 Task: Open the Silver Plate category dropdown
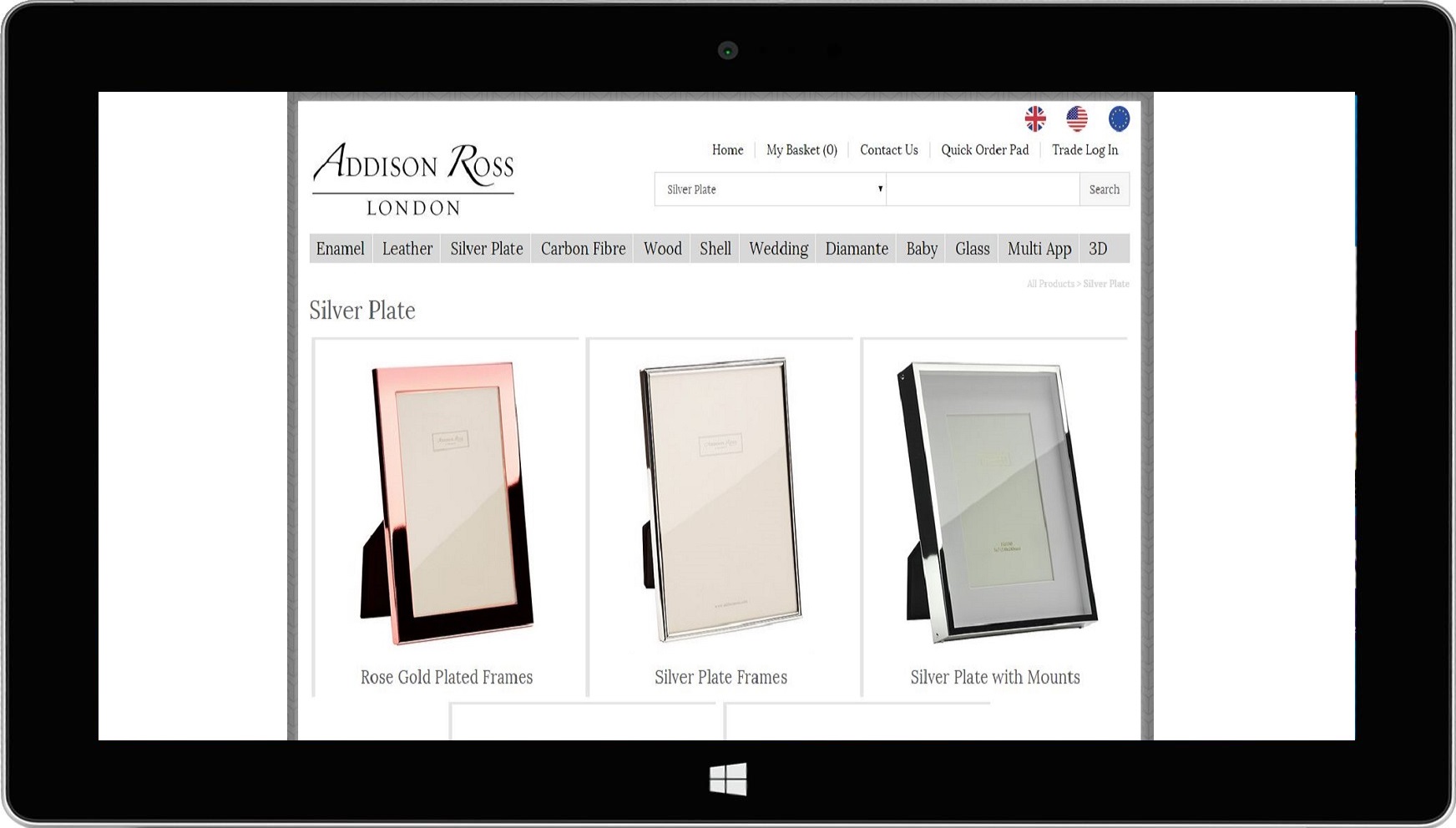coord(770,189)
